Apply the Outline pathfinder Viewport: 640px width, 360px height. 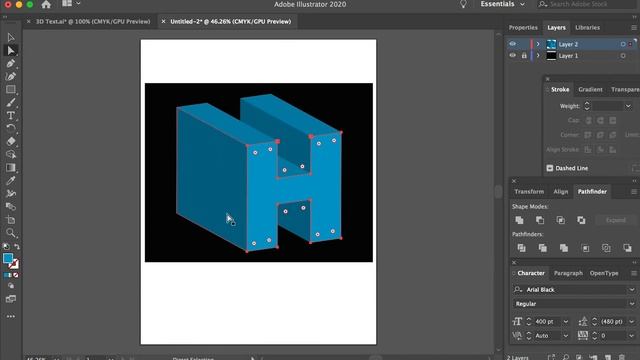[606, 248]
